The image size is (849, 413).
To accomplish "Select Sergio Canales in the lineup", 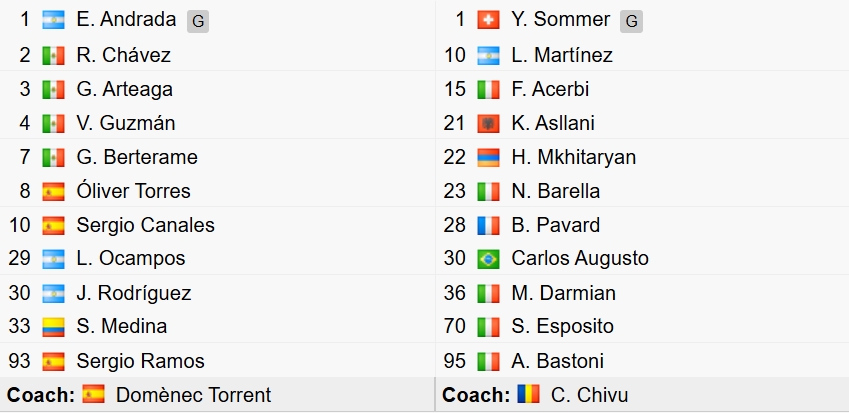I will pos(145,225).
